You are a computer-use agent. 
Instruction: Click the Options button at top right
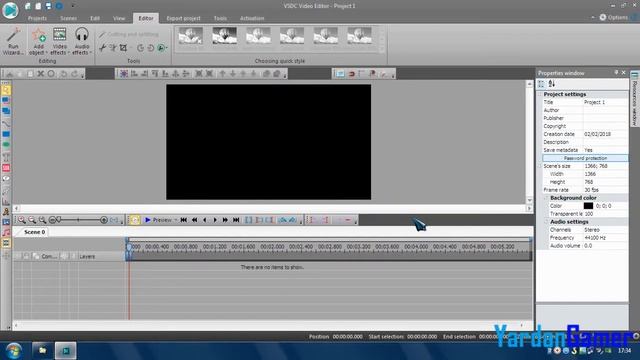613,17
